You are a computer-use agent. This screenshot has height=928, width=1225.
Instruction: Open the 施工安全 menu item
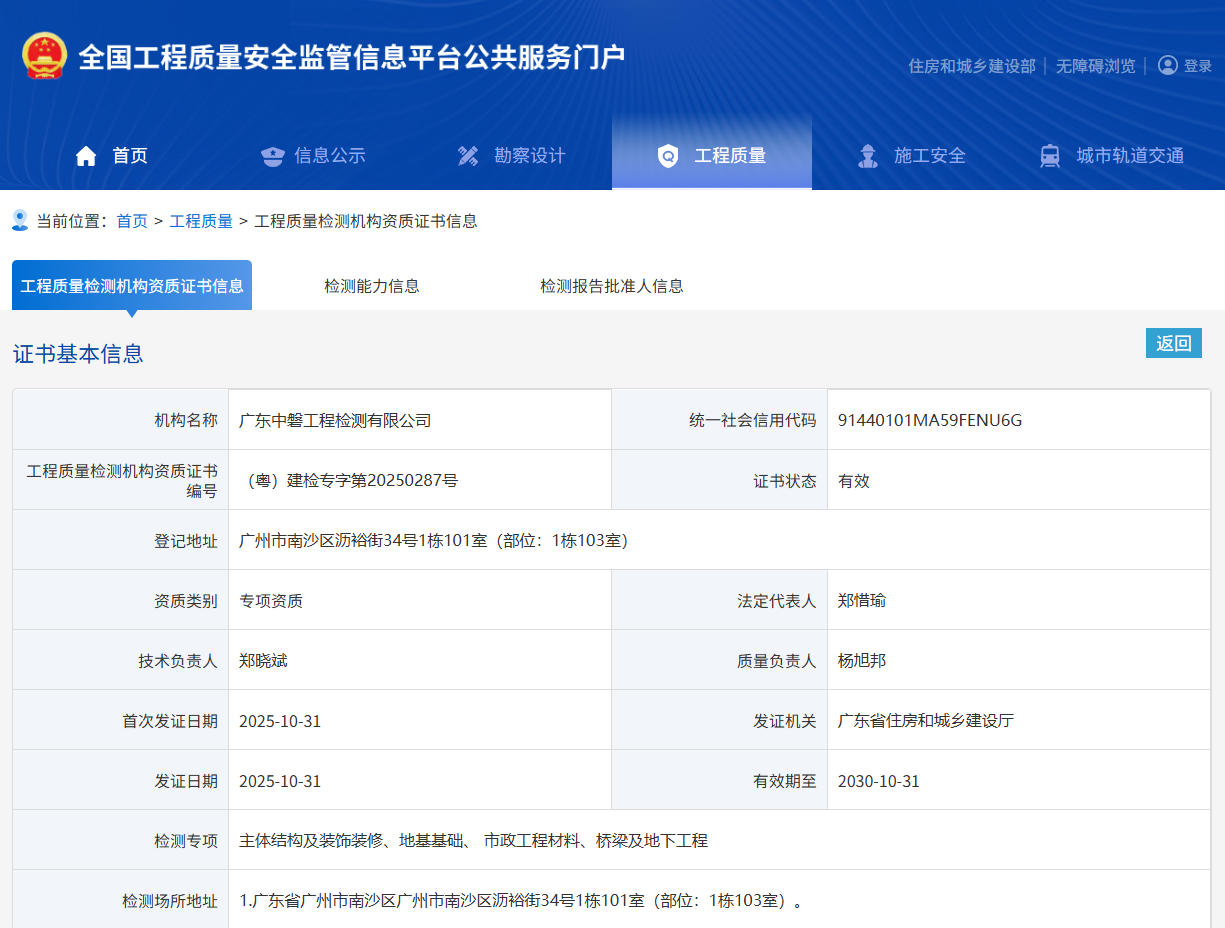929,155
